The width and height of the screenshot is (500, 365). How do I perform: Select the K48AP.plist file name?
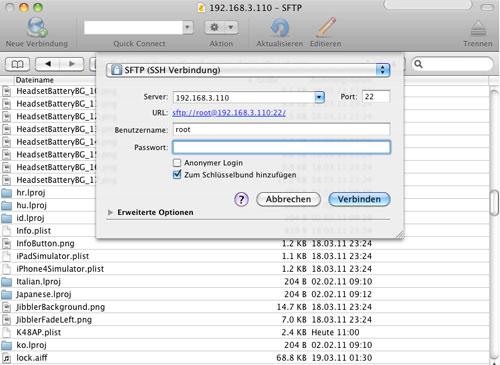pos(39,332)
